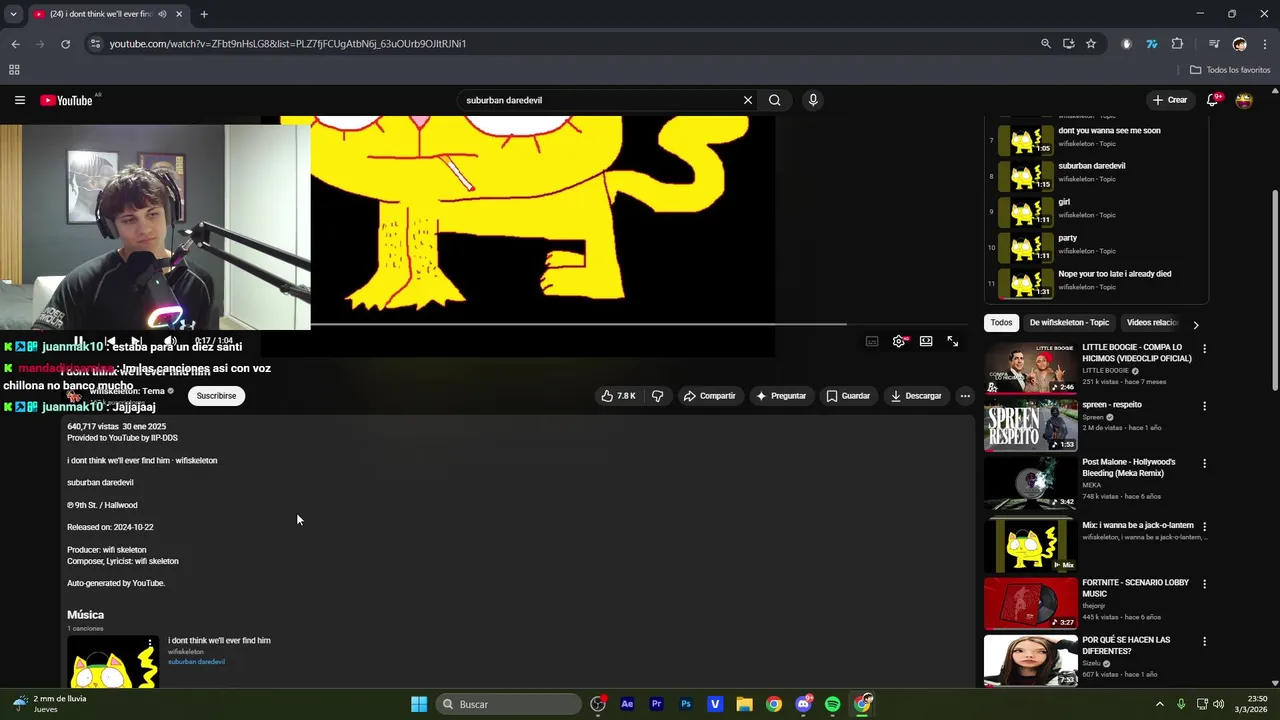Subscribe with the Suscribirse button
Image resolution: width=1280 pixels, height=720 pixels.
coord(216,396)
